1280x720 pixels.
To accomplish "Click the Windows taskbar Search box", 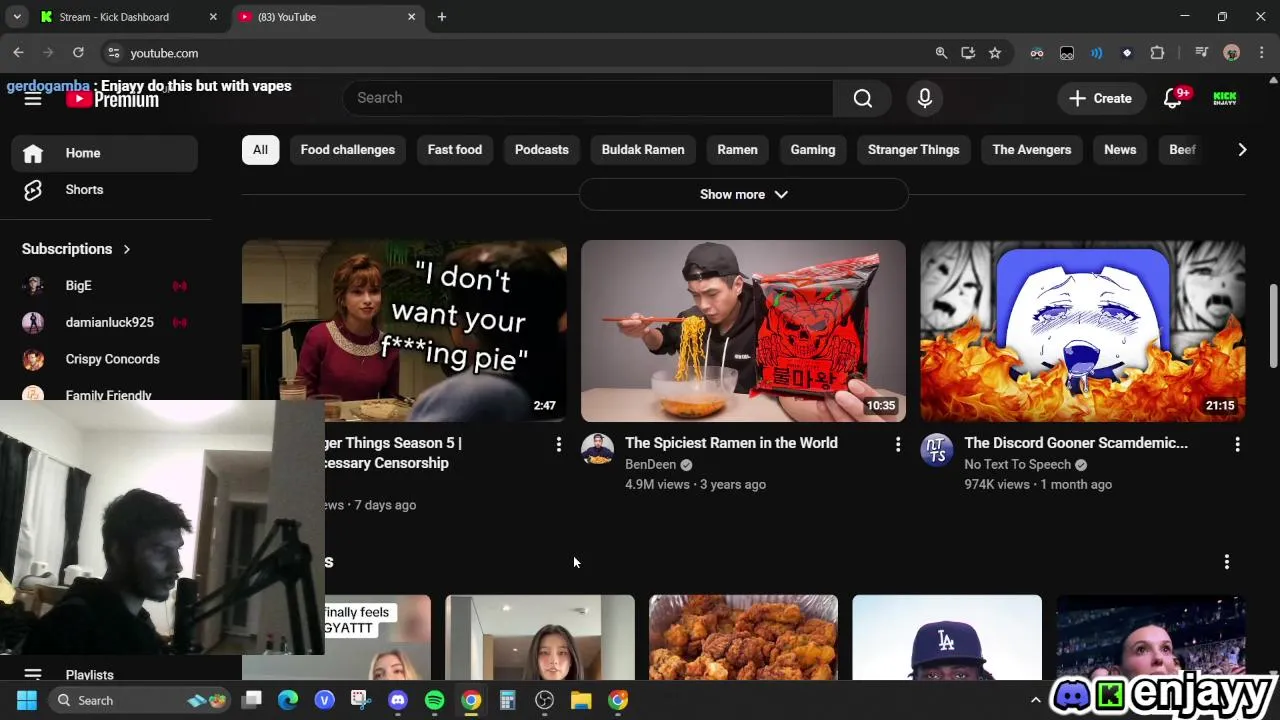I will click(140, 701).
